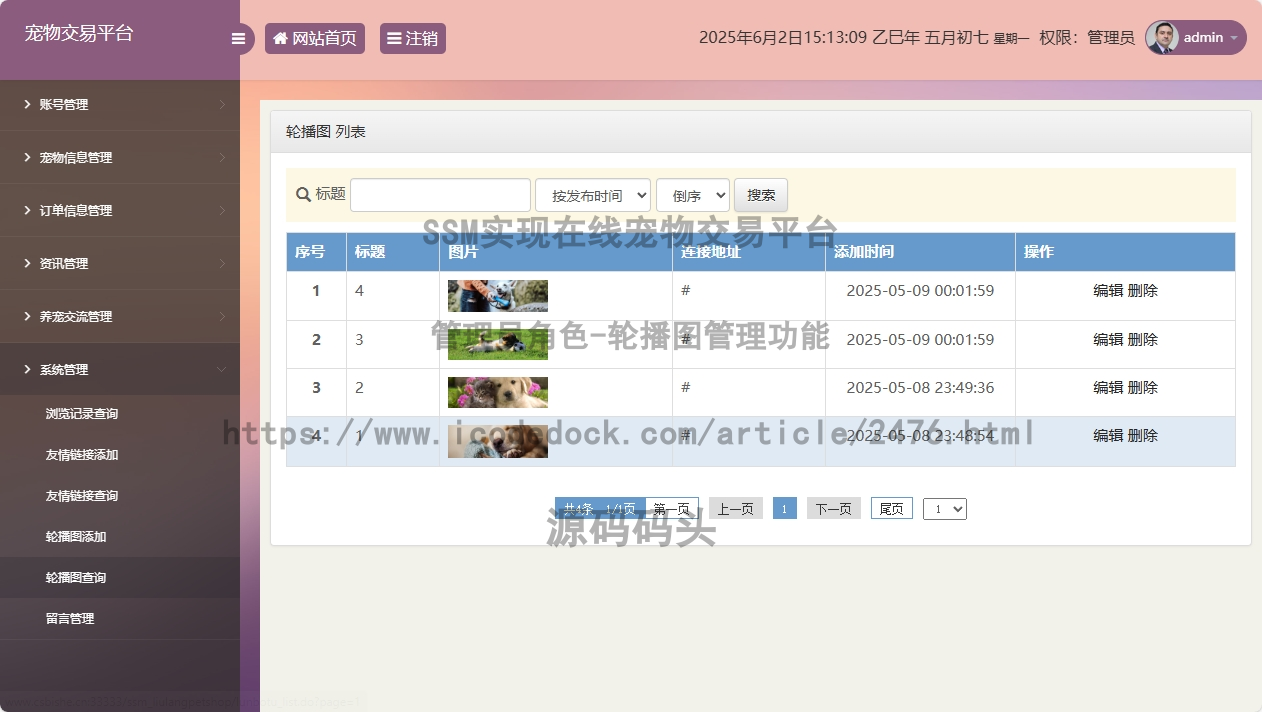Delete row 3 with 删除
This screenshot has width=1262, height=712.
pos(1143,388)
